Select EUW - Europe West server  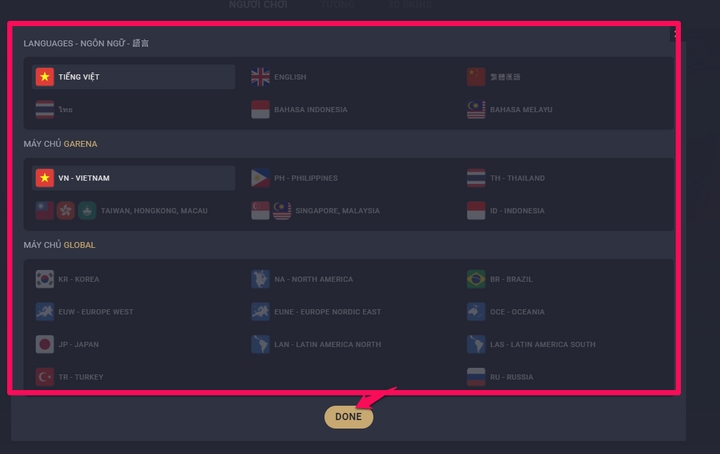click(95, 312)
